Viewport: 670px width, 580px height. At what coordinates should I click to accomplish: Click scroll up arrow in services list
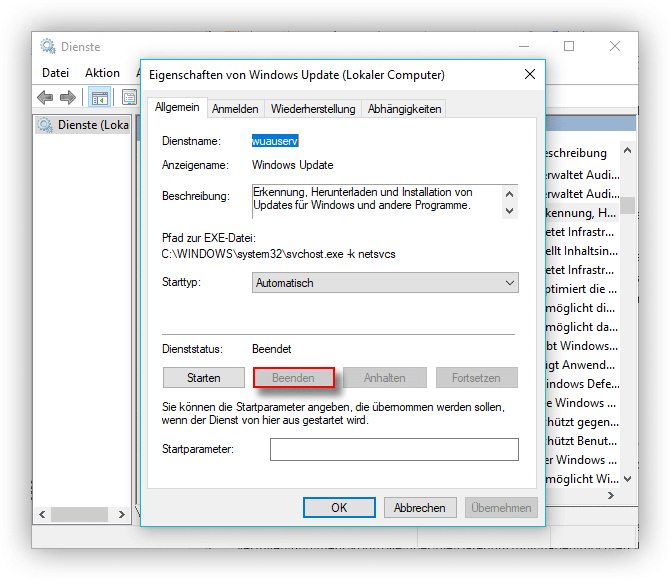click(x=627, y=150)
